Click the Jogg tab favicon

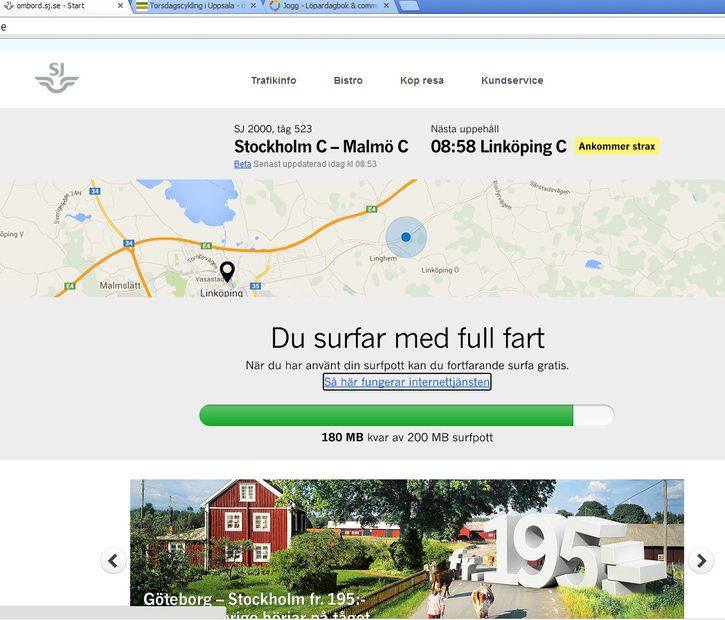point(275,6)
